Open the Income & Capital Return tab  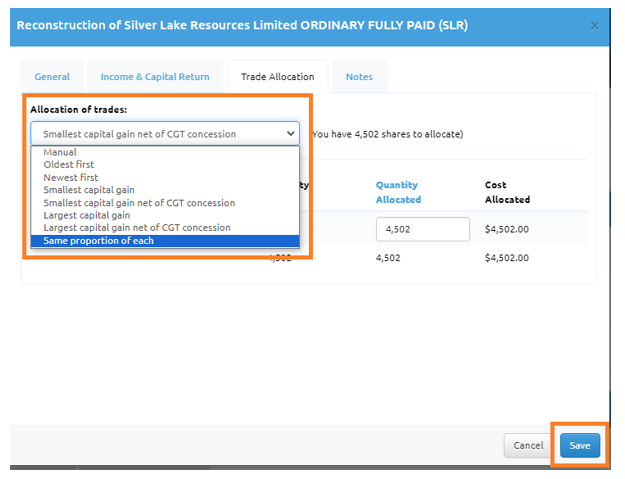[154, 76]
